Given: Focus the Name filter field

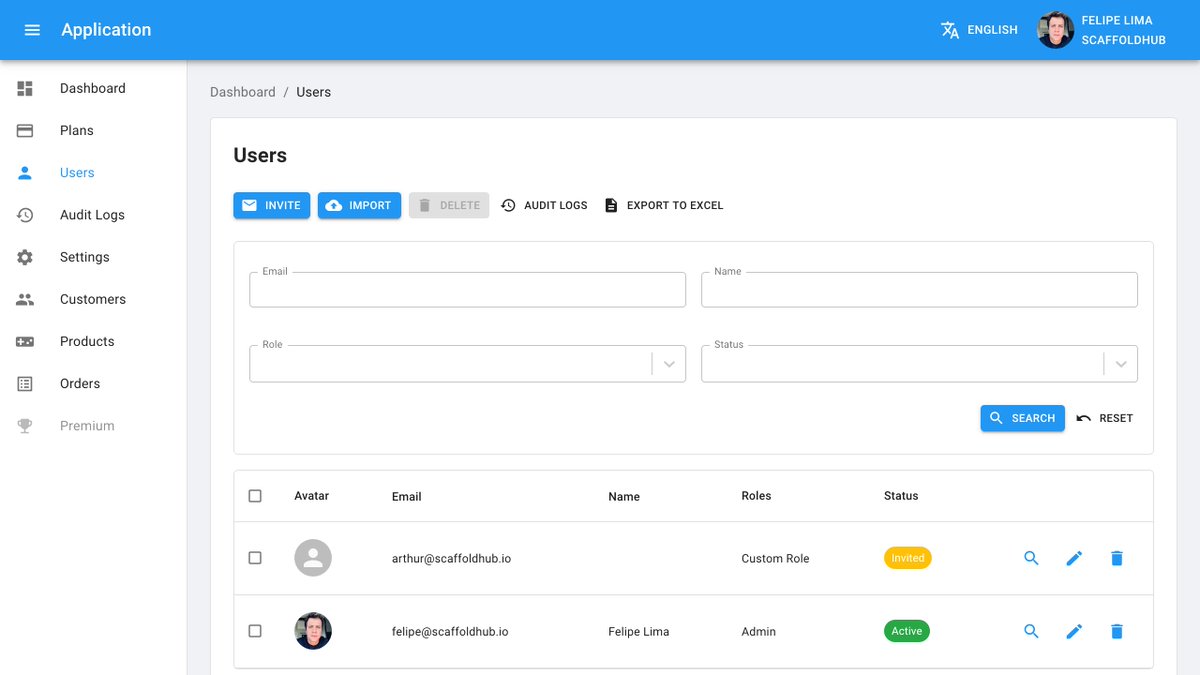Looking at the screenshot, I should (919, 290).
